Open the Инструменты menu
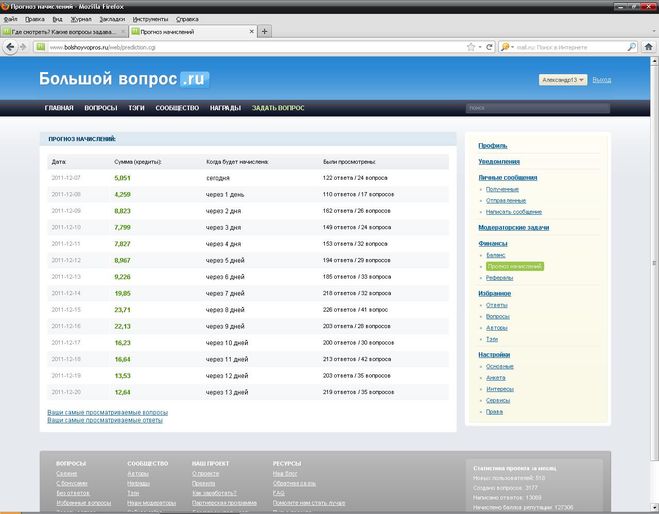The height and width of the screenshot is (514, 659). pyautogui.click(x=150, y=19)
